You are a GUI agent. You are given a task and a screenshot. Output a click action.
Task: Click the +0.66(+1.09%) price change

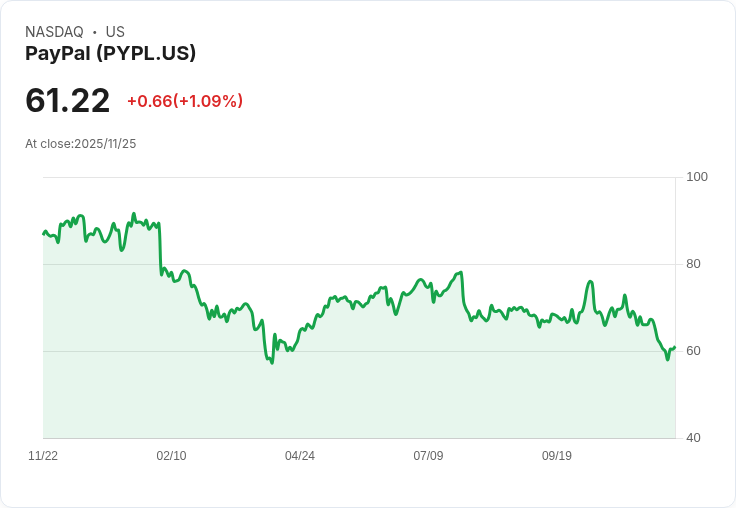point(185,101)
